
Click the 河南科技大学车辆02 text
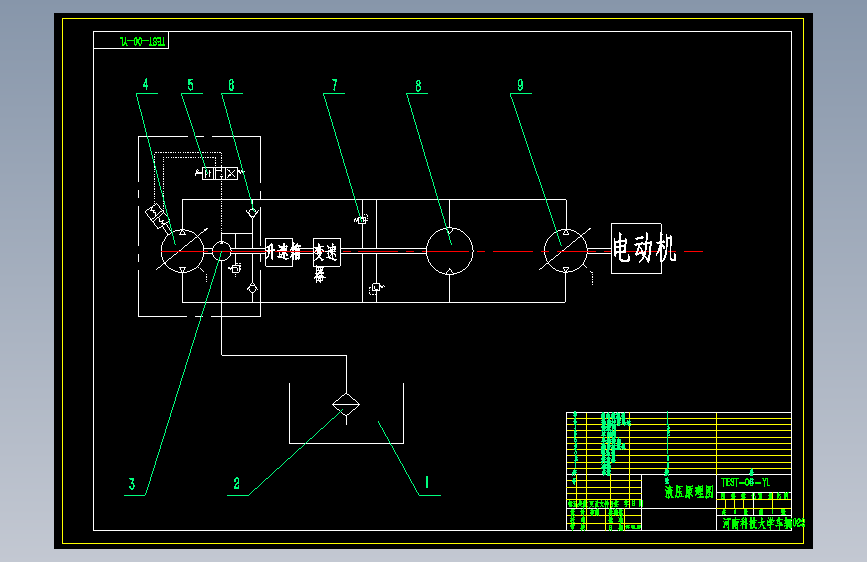click(764, 523)
